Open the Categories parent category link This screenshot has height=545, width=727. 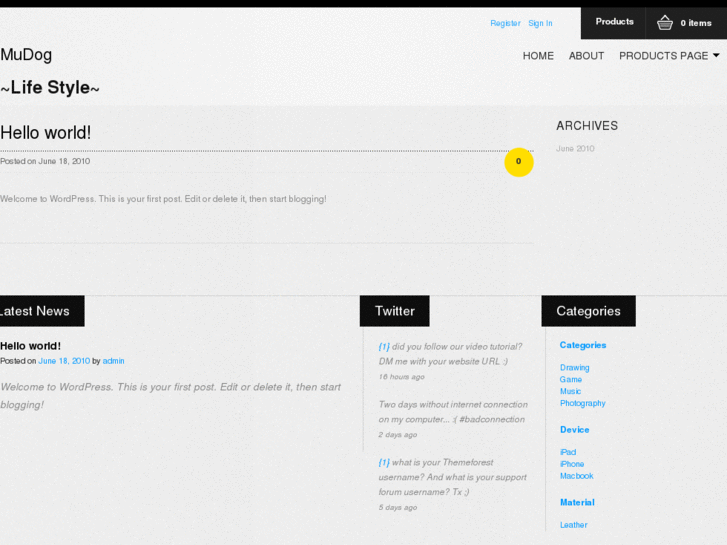(x=583, y=345)
